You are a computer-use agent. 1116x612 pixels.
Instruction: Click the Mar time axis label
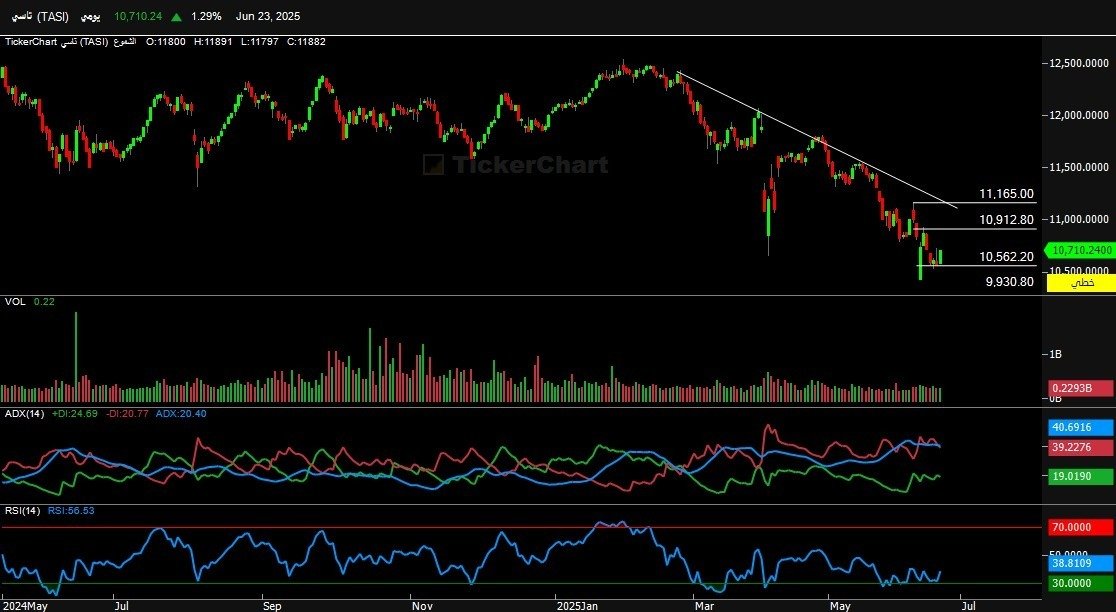click(705, 606)
